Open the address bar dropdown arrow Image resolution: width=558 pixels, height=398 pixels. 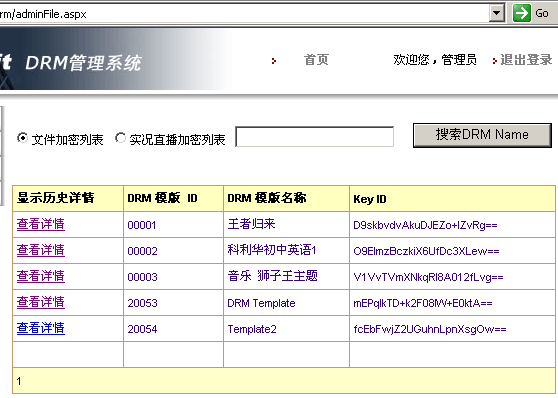496,14
